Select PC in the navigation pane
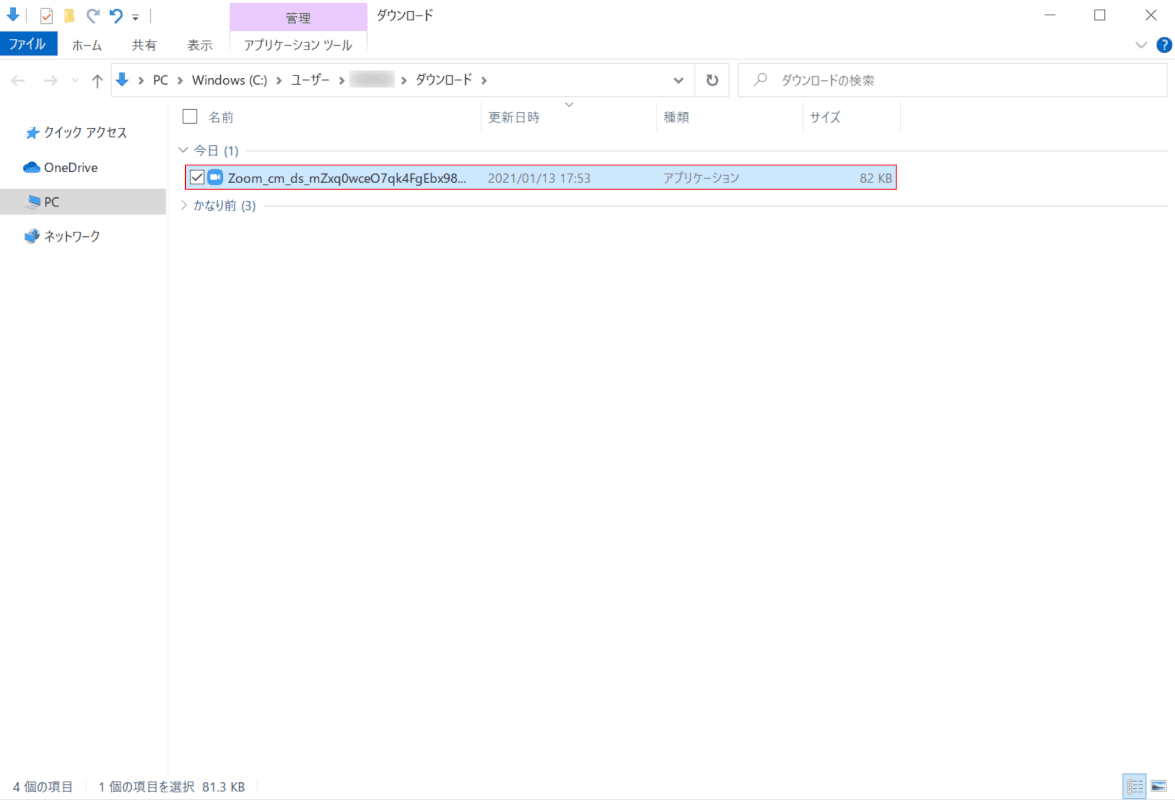 click(x=82, y=201)
